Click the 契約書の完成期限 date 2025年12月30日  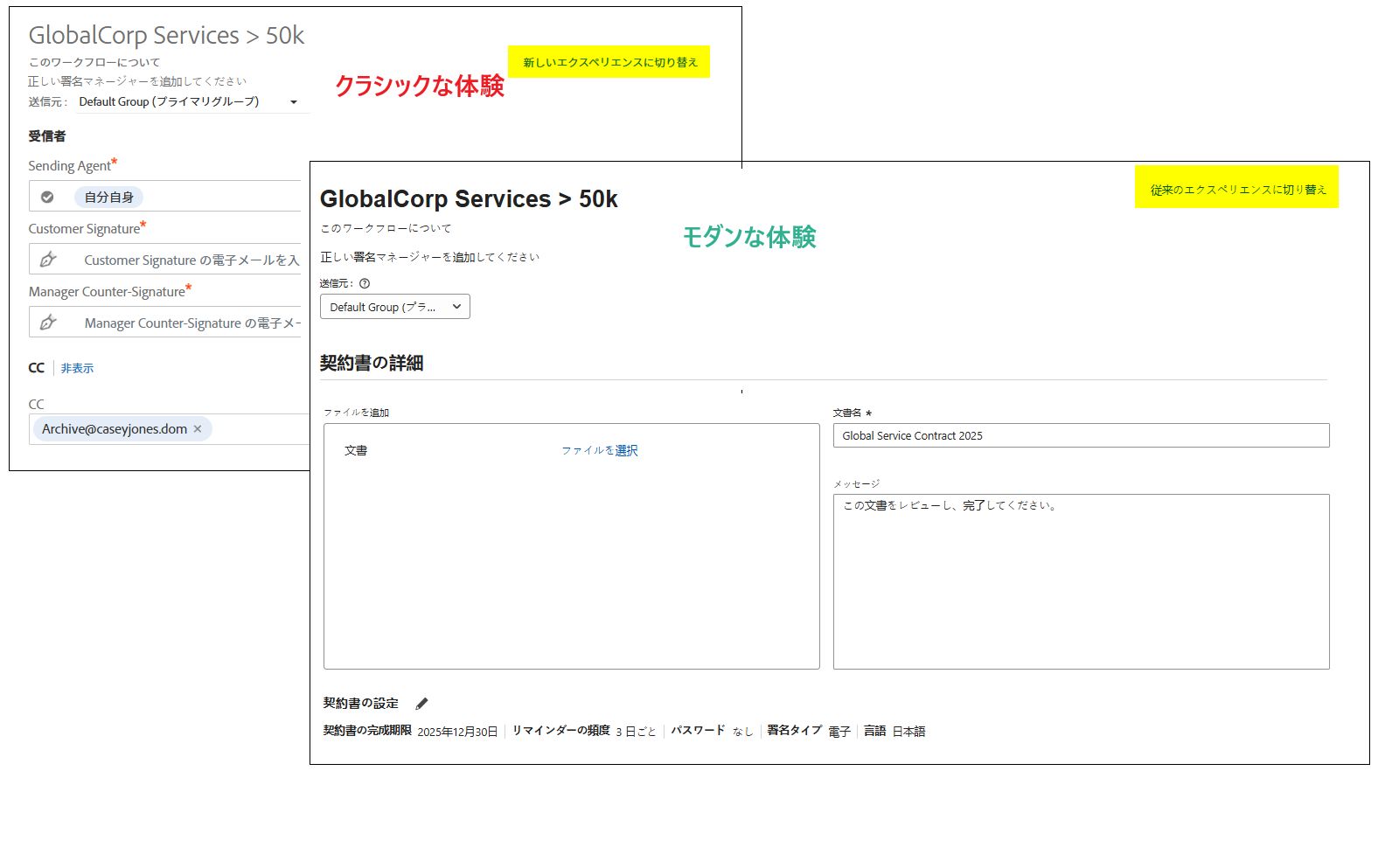[x=457, y=732]
